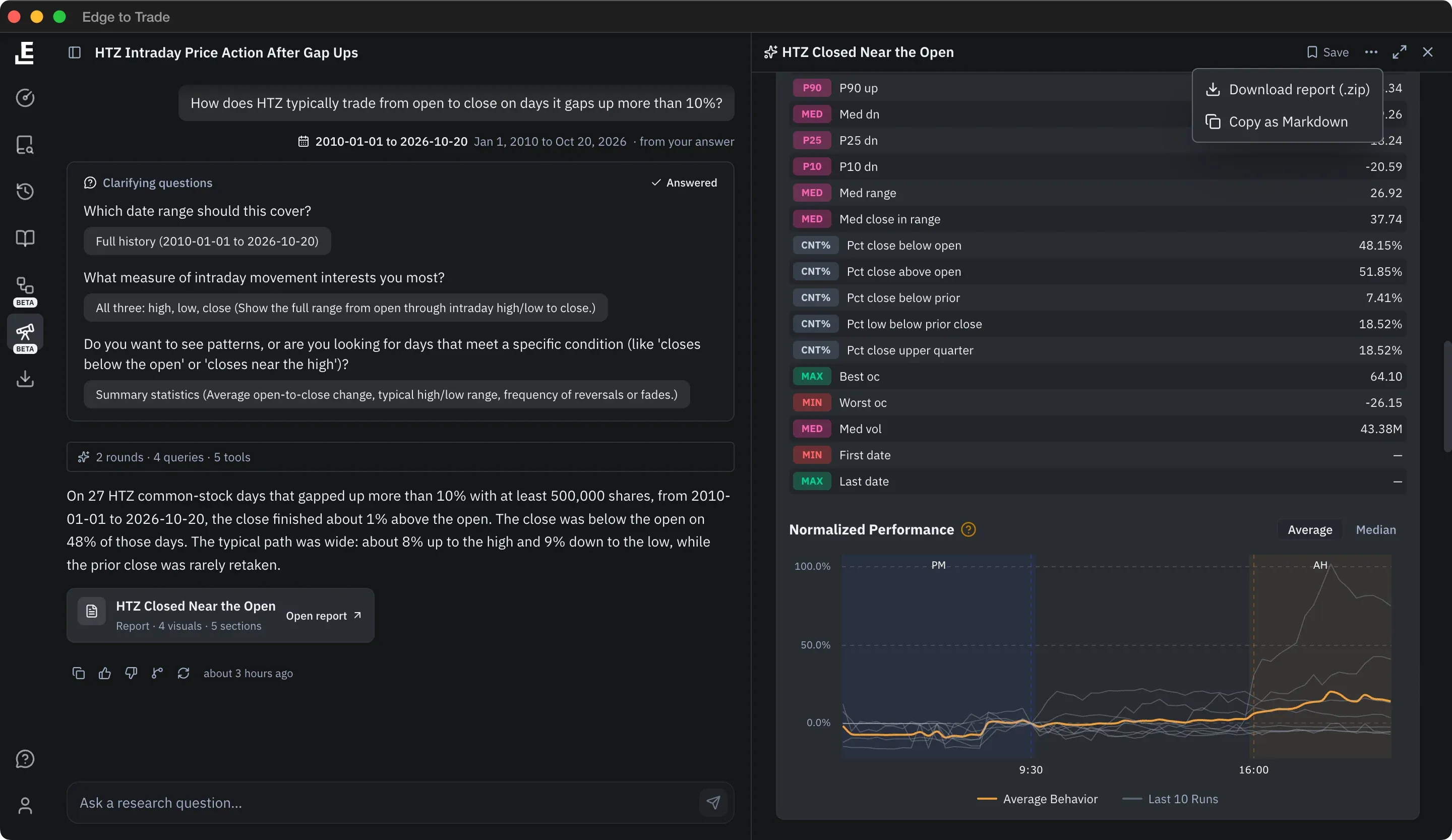The image size is (1452, 840).
Task: Give thumbs up to the answer
Action: (x=105, y=673)
